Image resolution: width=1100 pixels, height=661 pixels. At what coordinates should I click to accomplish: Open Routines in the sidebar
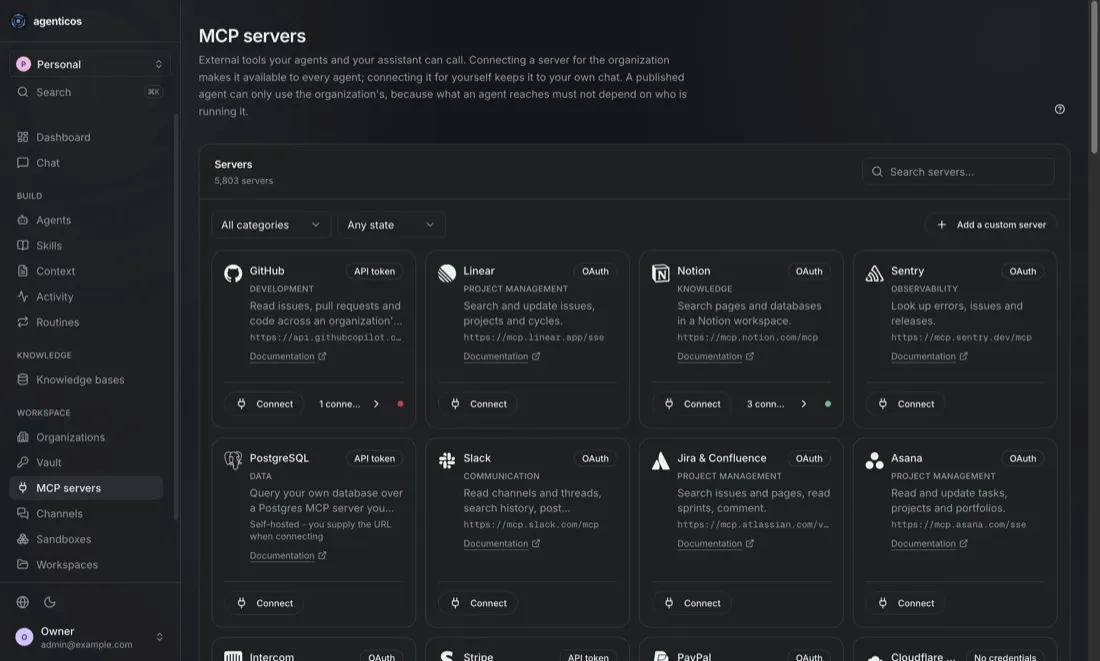[x=86, y=322]
